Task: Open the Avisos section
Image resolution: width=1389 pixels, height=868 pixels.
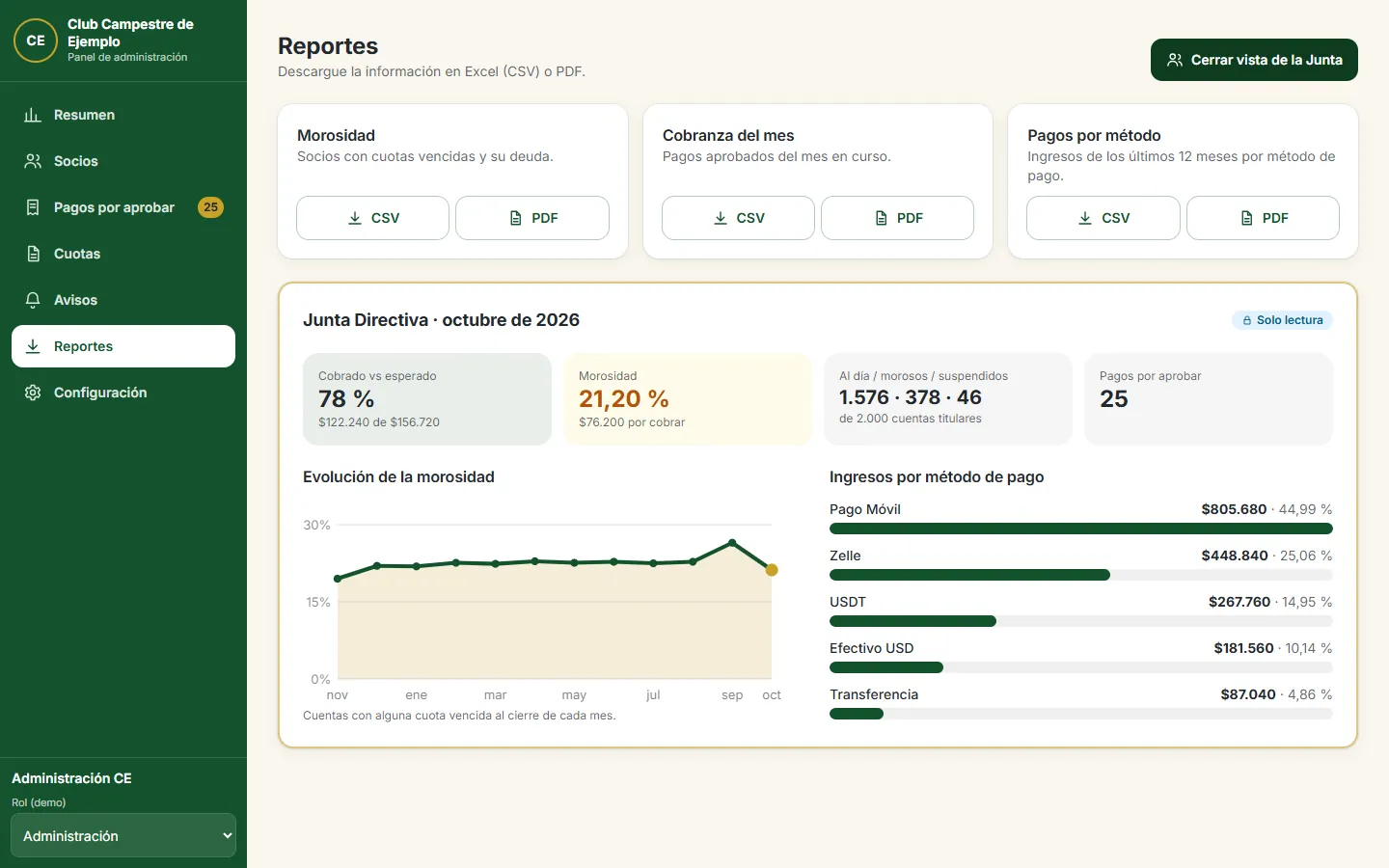Action: pos(123,300)
